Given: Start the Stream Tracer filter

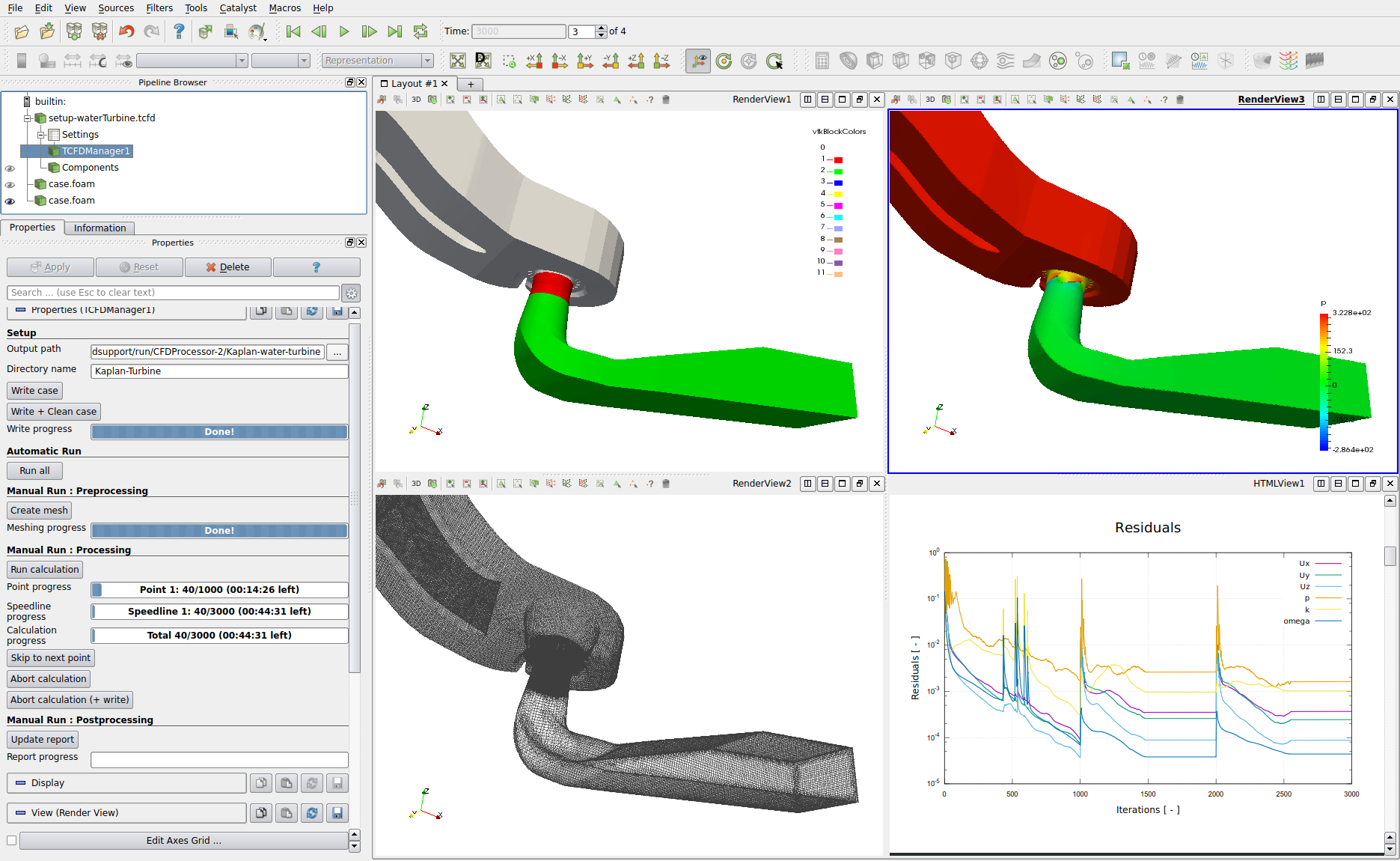Looking at the screenshot, I should pos(1004,61).
